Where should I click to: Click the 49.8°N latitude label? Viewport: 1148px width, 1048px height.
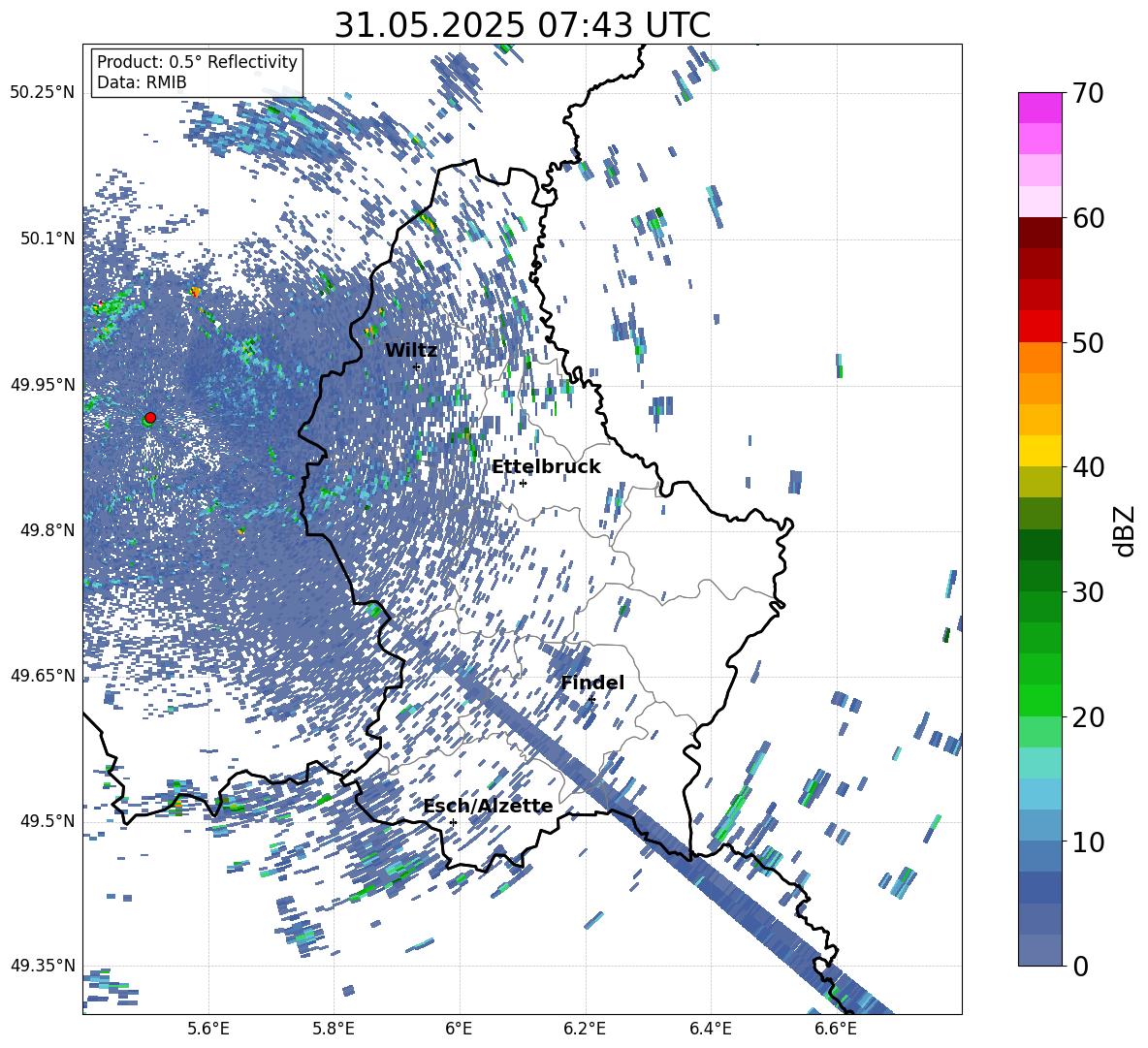48,530
